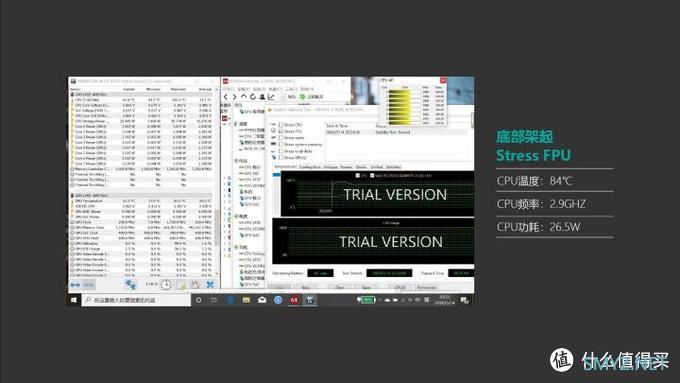This screenshot has width=680, height=383.
Task: Click the taskbar search input field
Action: pyautogui.click(x=136, y=300)
